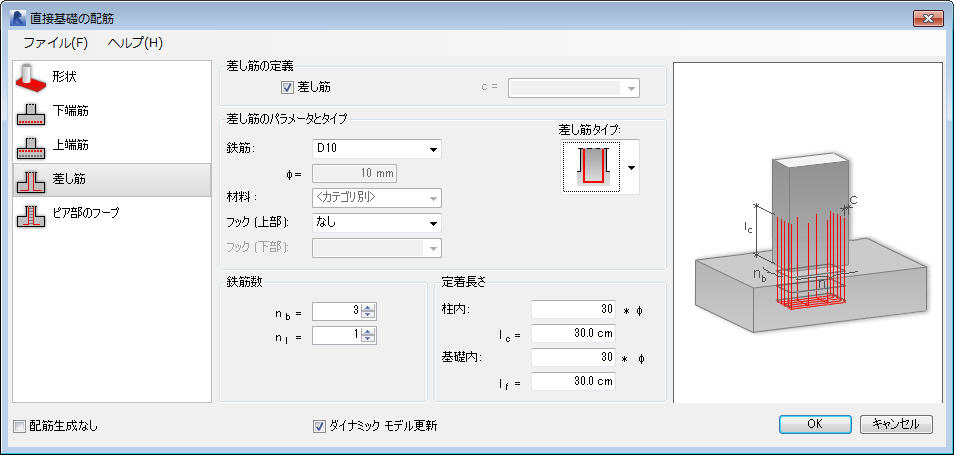Open the 差し筋タイプ dropdown arrow
Screen dimensions: 954x455
point(631,168)
